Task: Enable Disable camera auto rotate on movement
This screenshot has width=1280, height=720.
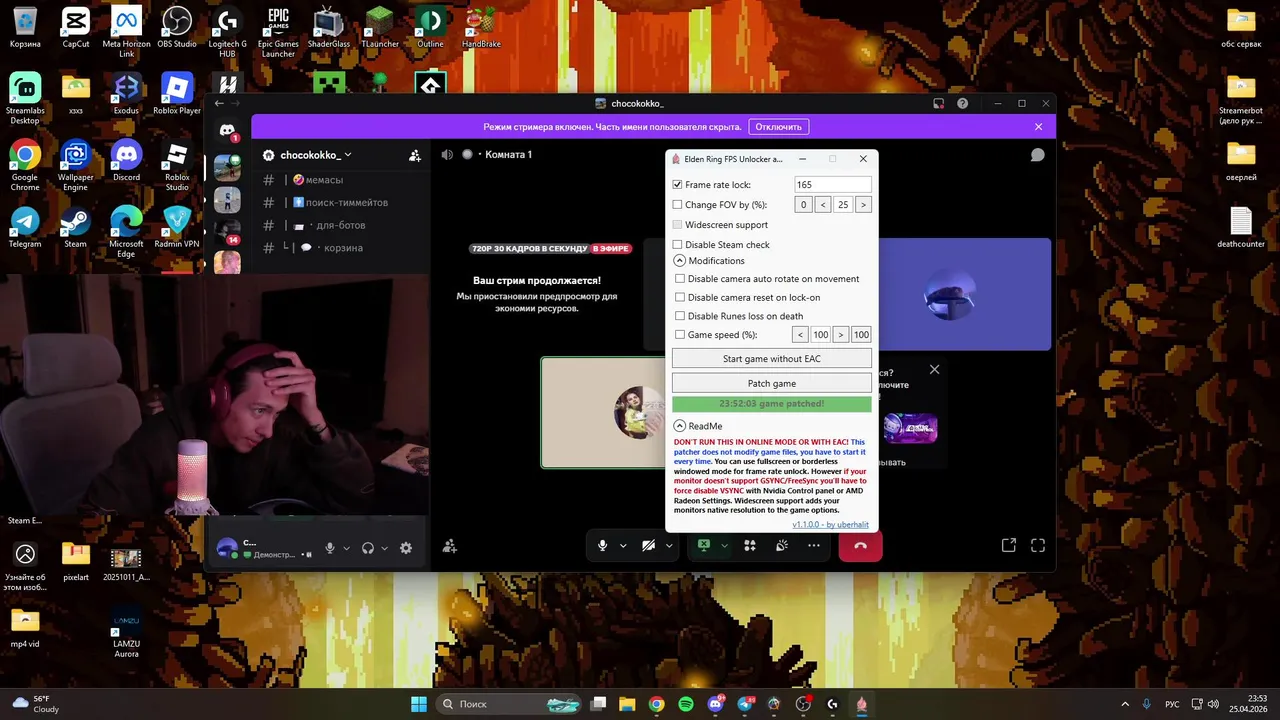Action: [x=680, y=279]
